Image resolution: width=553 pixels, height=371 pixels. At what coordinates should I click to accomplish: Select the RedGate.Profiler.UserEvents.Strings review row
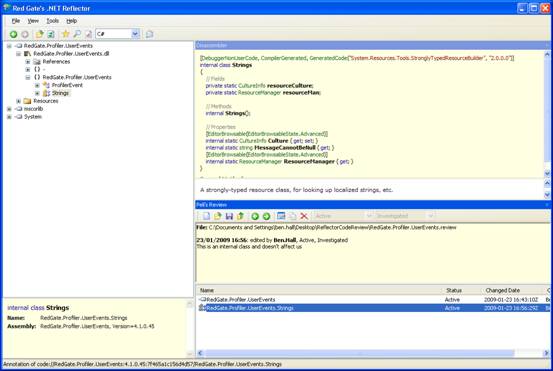[x=373, y=308]
